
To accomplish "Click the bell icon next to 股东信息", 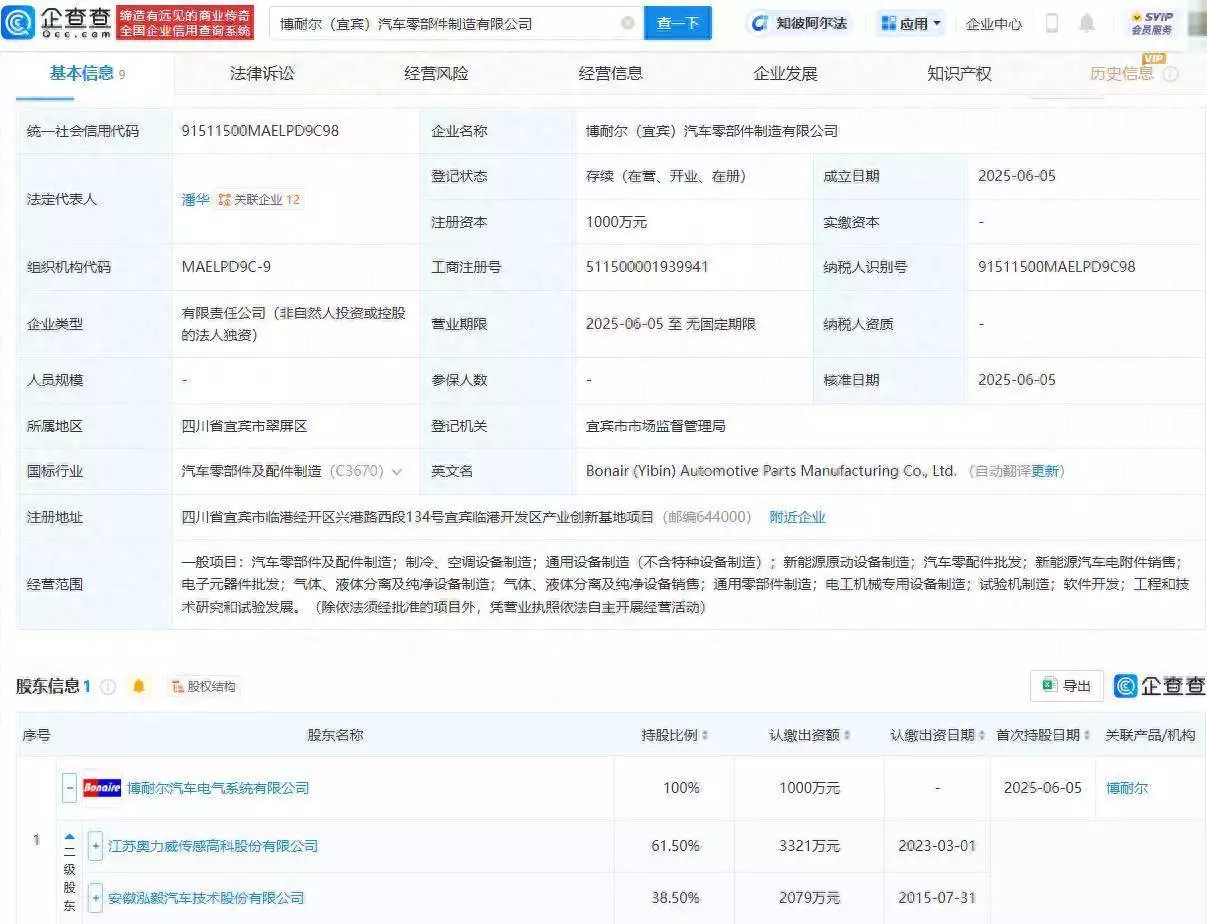I will 138,687.
